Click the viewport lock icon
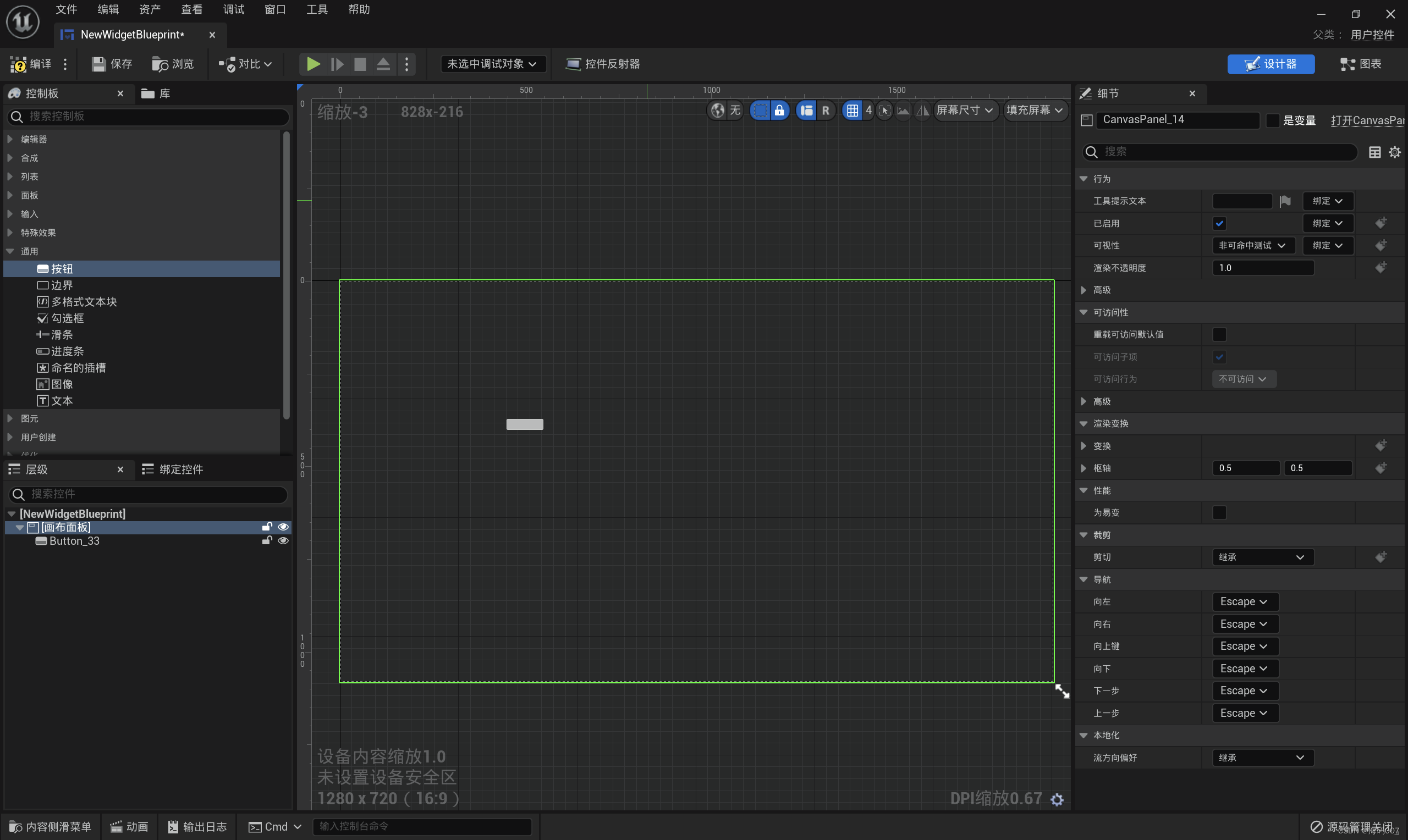This screenshot has width=1408, height=840. click(x=779, y=110)
